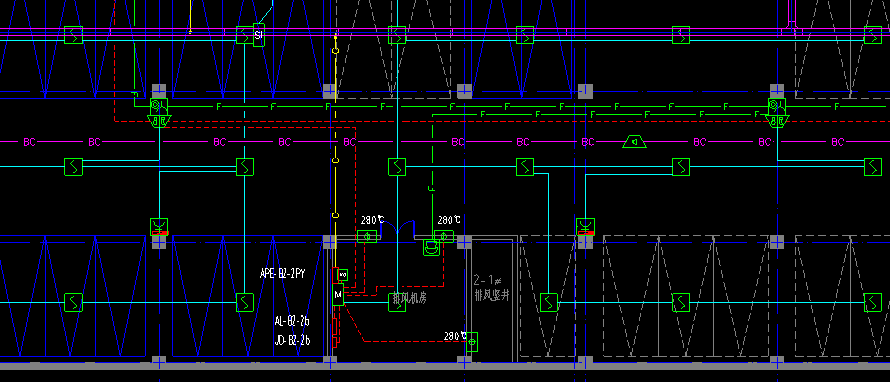Select the 280℃ damper near 排风竖井 bottom

point(472,342)
